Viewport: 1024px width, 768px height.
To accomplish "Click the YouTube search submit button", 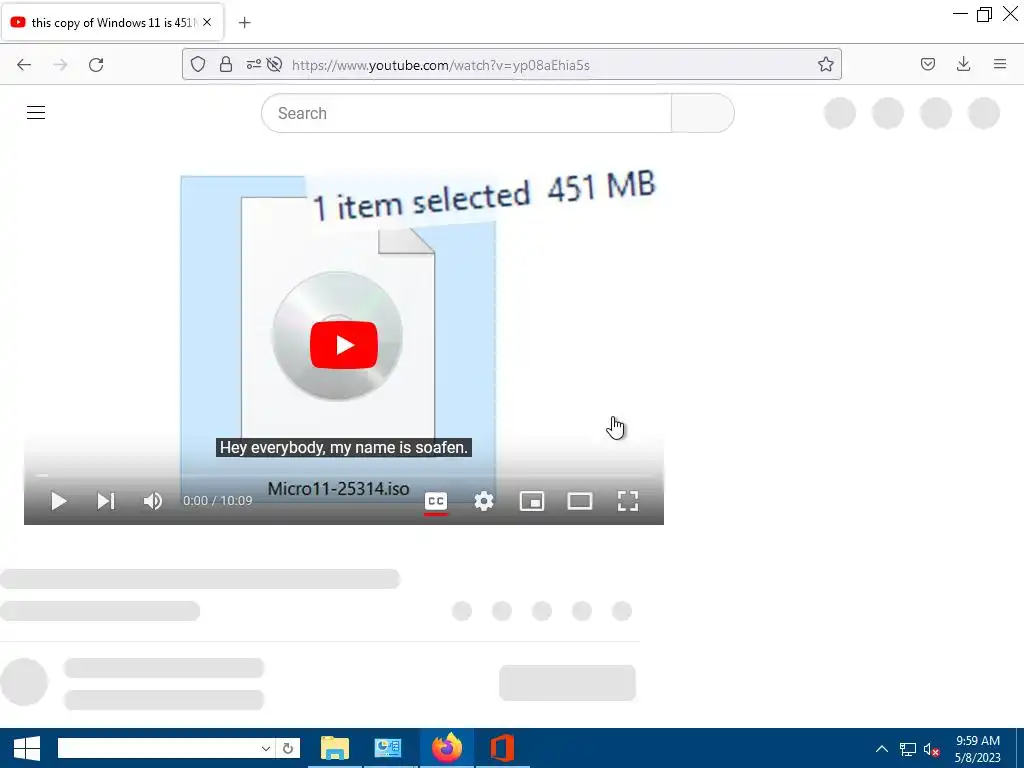I will [703, 113].
